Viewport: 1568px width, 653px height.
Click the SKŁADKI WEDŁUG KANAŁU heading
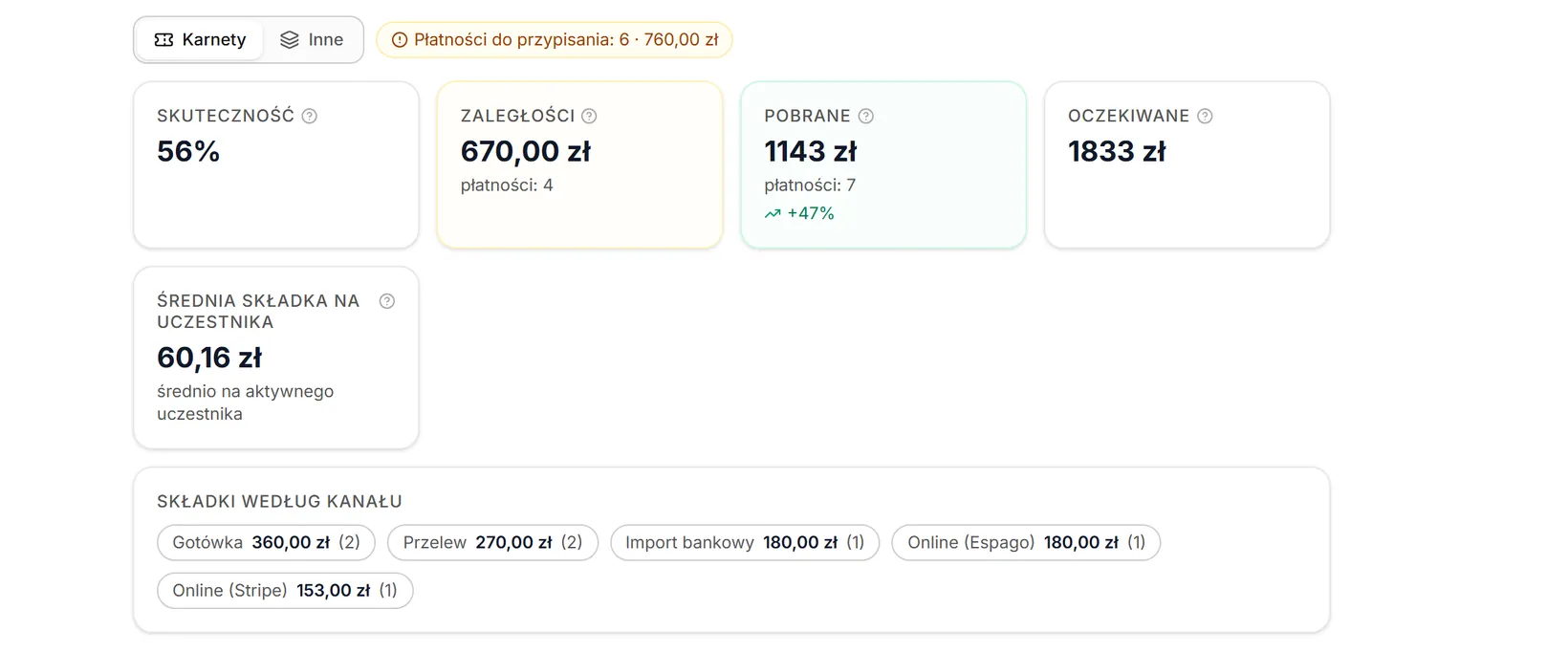tap(279, 501)
